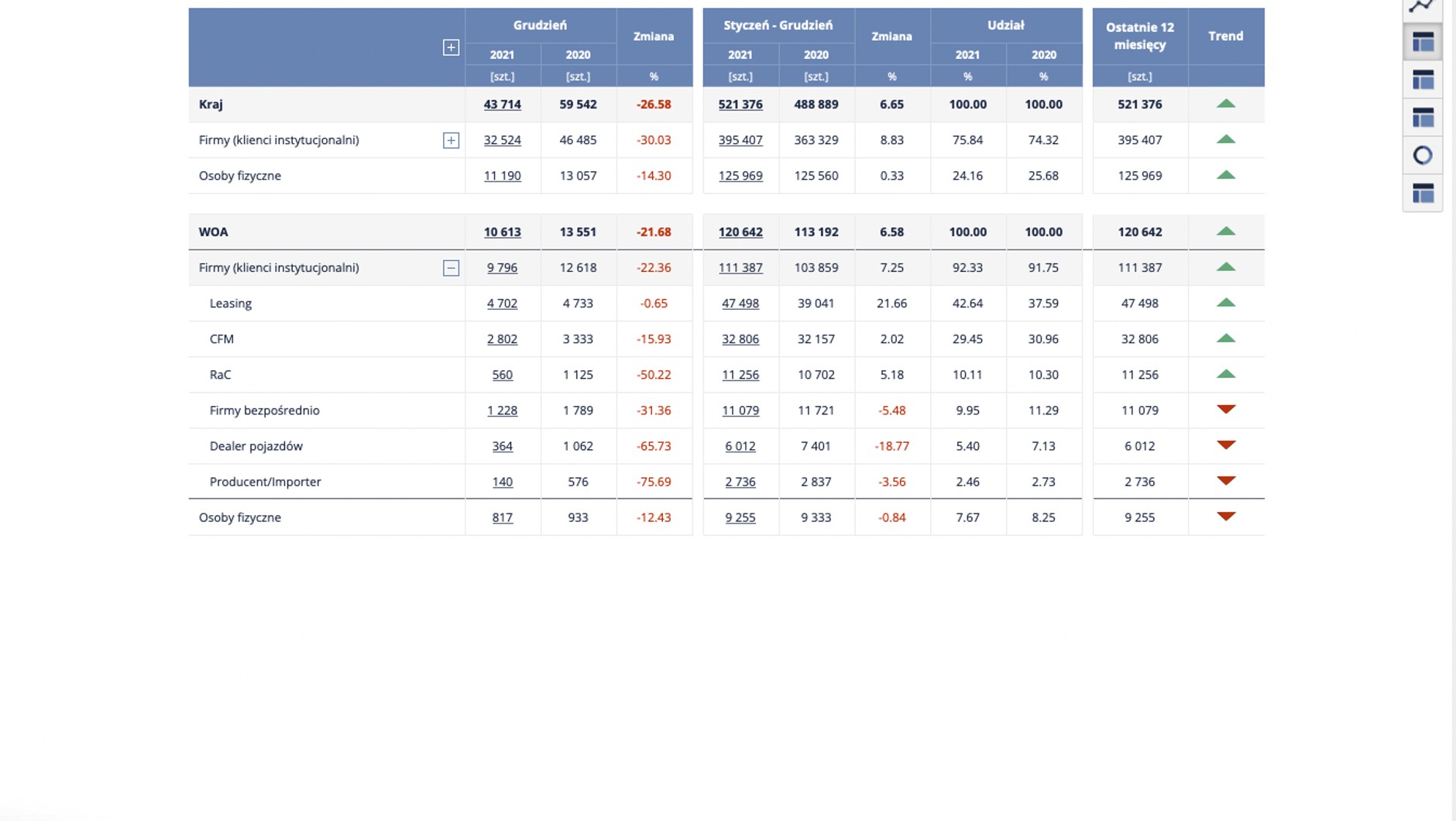Click green trend arrow in Kraj row
Image resolution: width=1456 pixels, height=821 pixels.
coord(1226,104)
